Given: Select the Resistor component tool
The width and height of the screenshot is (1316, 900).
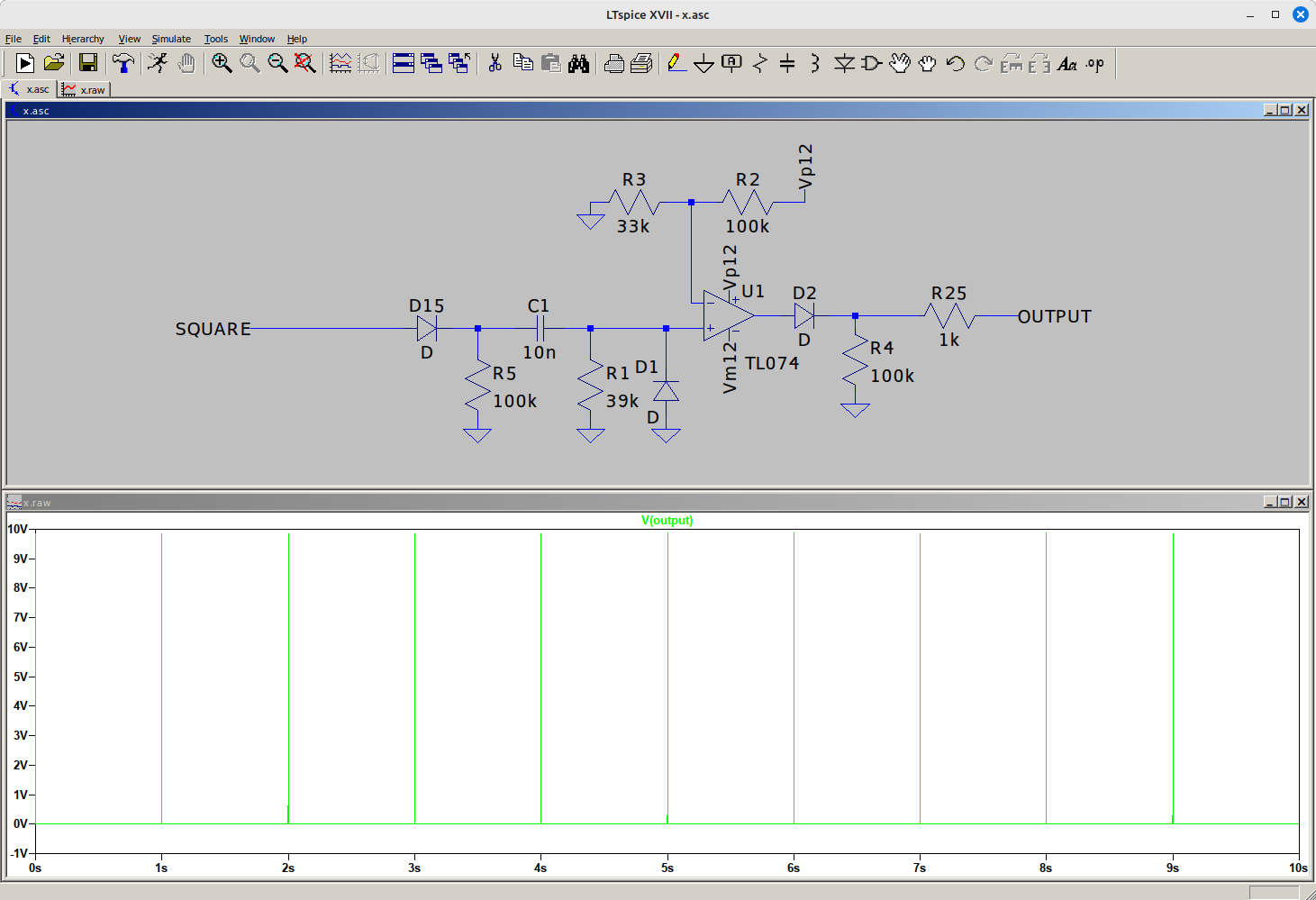Looking at the screenshot, I should [x=760, y=63].
